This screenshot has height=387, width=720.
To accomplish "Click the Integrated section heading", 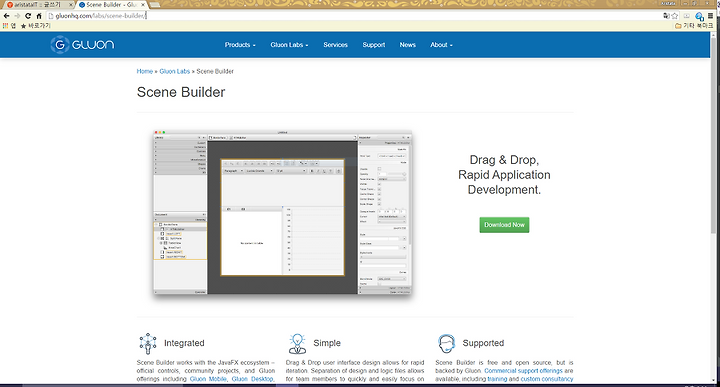I will [184, 343].
